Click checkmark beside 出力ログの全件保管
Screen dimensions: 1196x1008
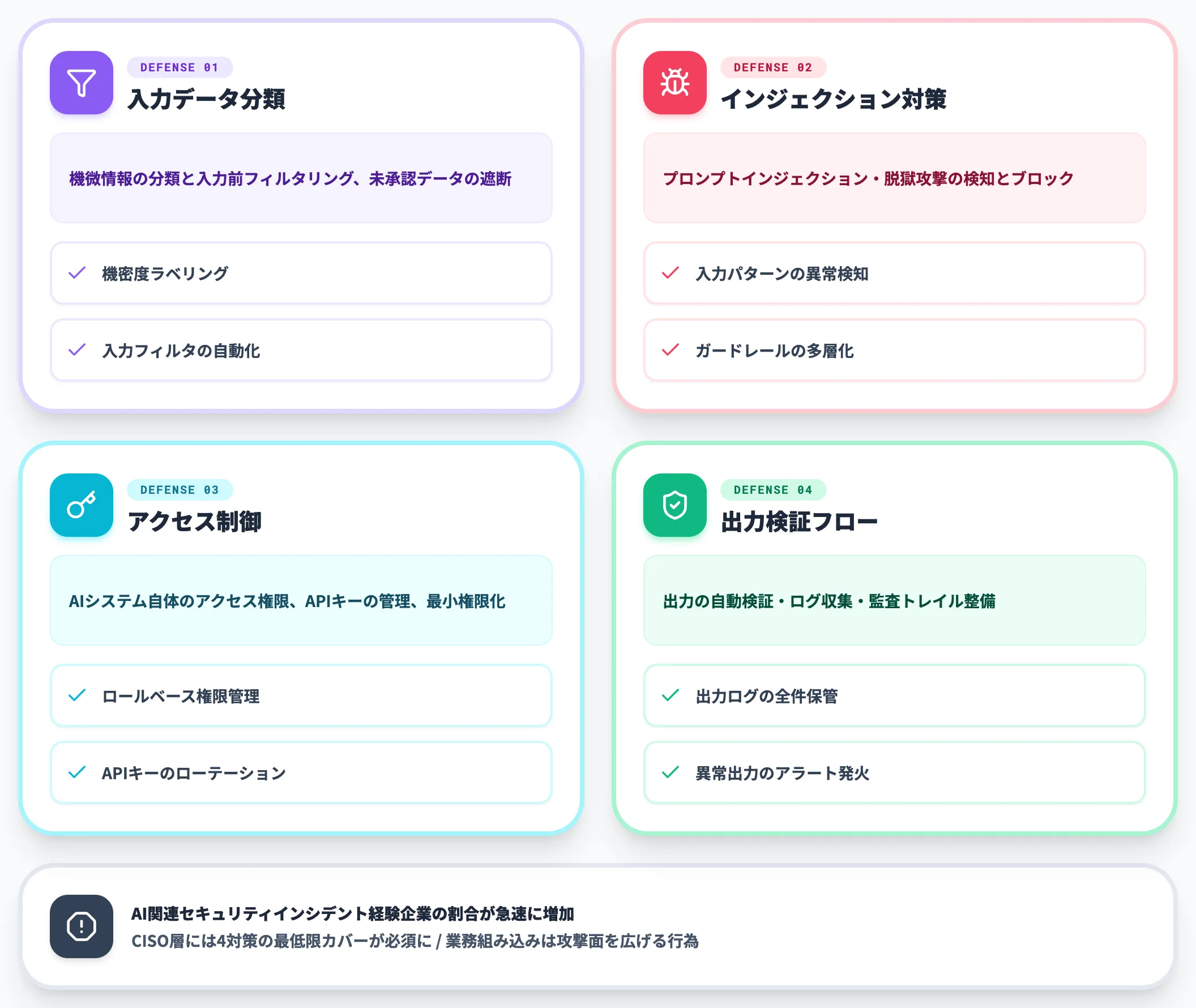pos(670,695)
